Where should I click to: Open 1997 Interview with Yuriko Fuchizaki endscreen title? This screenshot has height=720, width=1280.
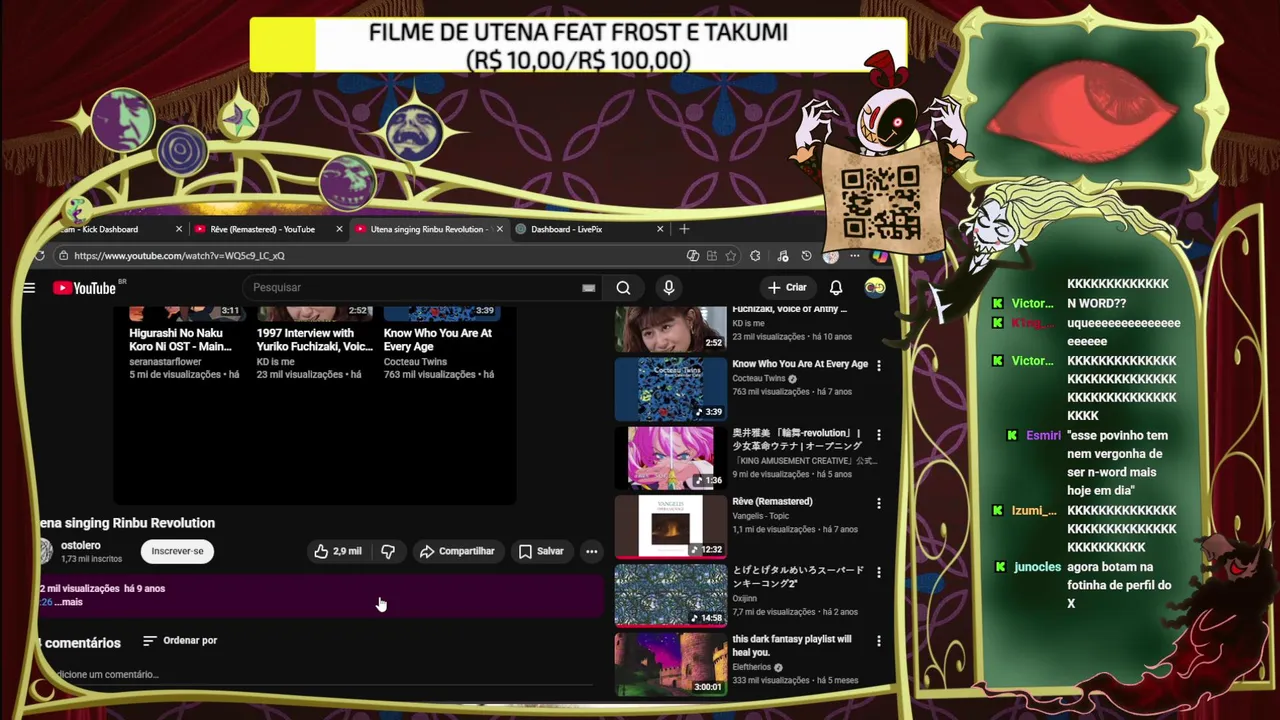pyautogui.click(x=314, y=340)
